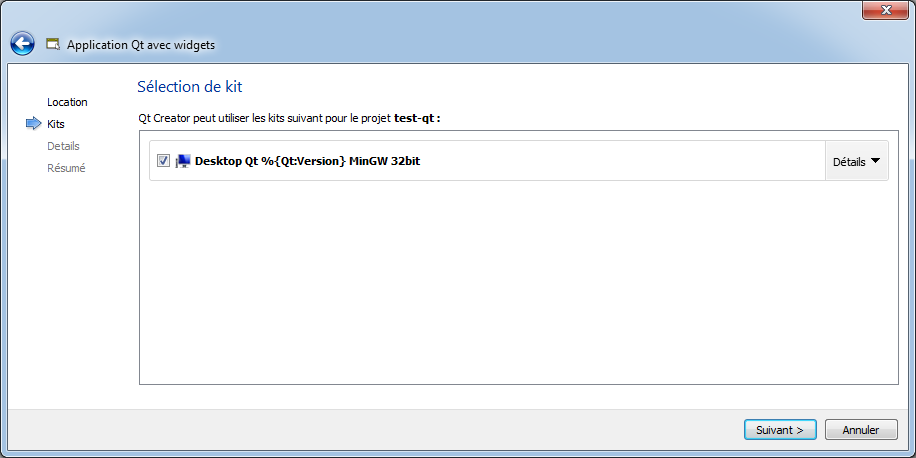Uncheck the Desktop Qt MinGW 32bit kit
The height and width of the screenshot is (458, 916).
(x=164, y=161)
